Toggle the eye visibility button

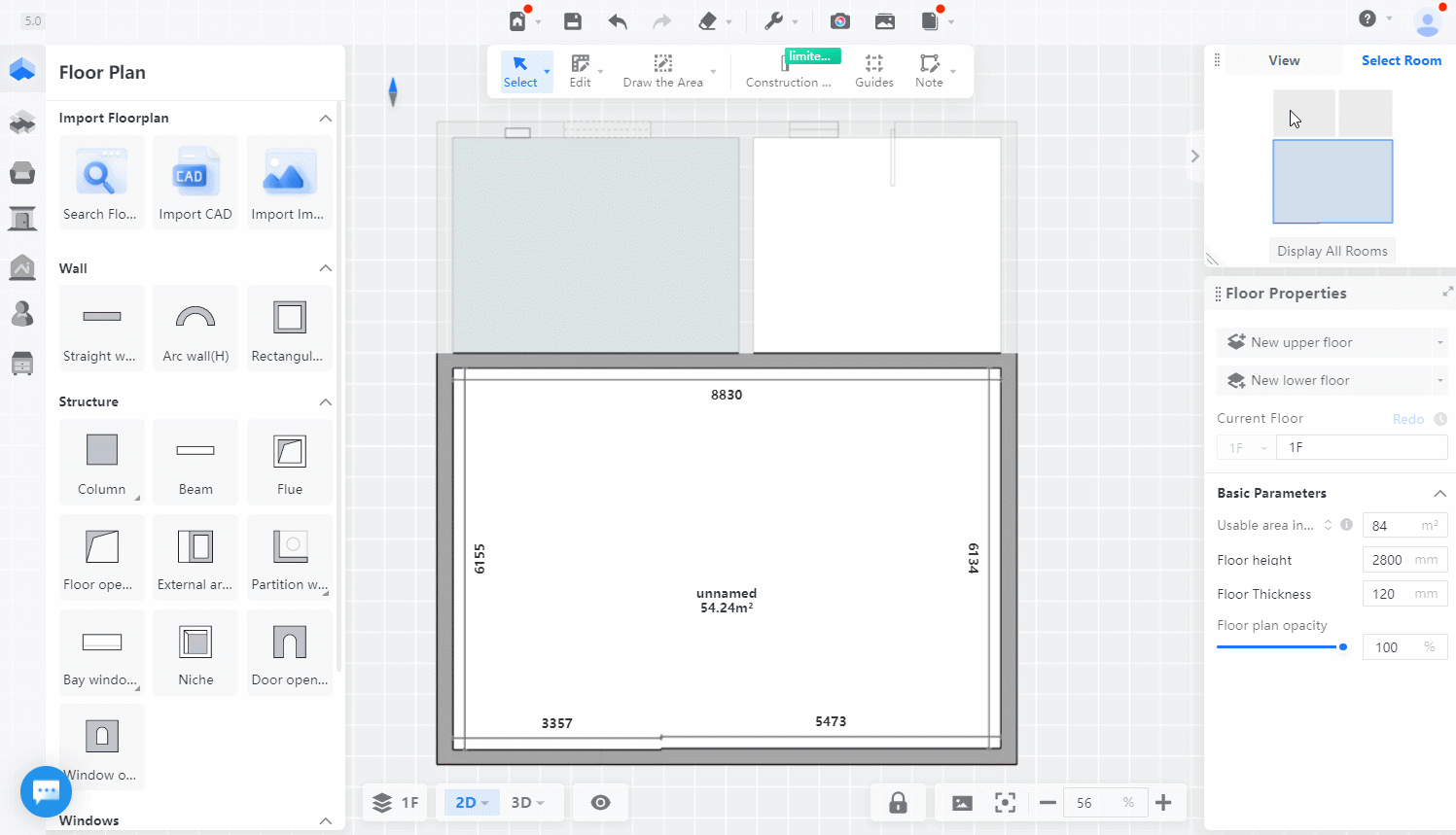click(601, 803)
